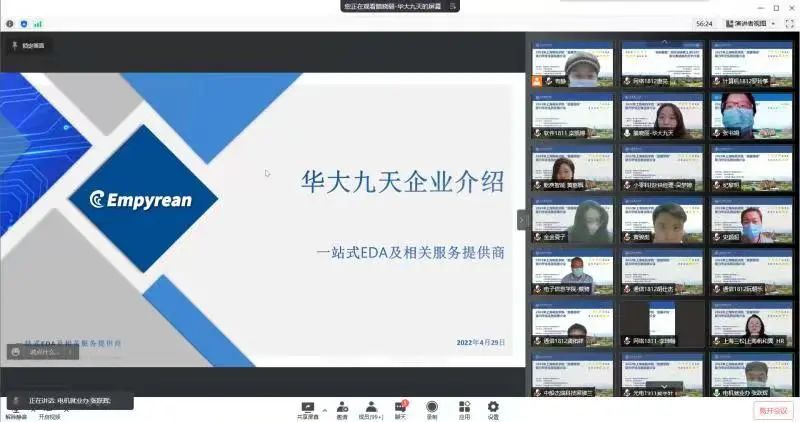
Task: Enter full screen mode
Action: (x=788, y=23)
